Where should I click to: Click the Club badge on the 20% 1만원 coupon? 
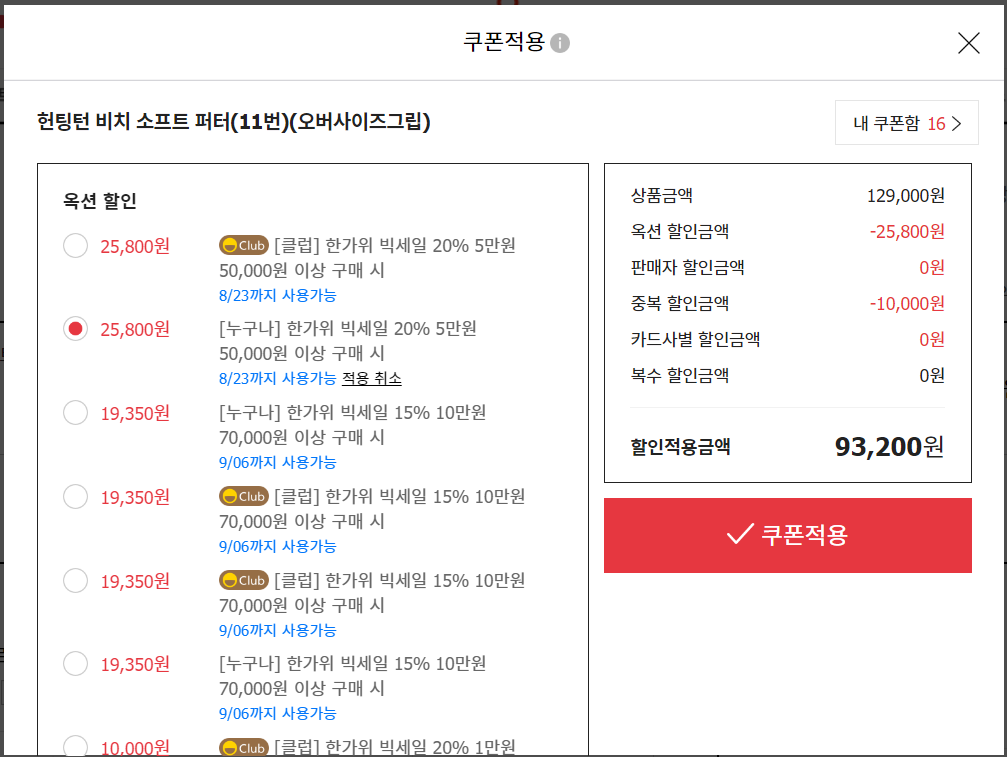click(244, 747)
